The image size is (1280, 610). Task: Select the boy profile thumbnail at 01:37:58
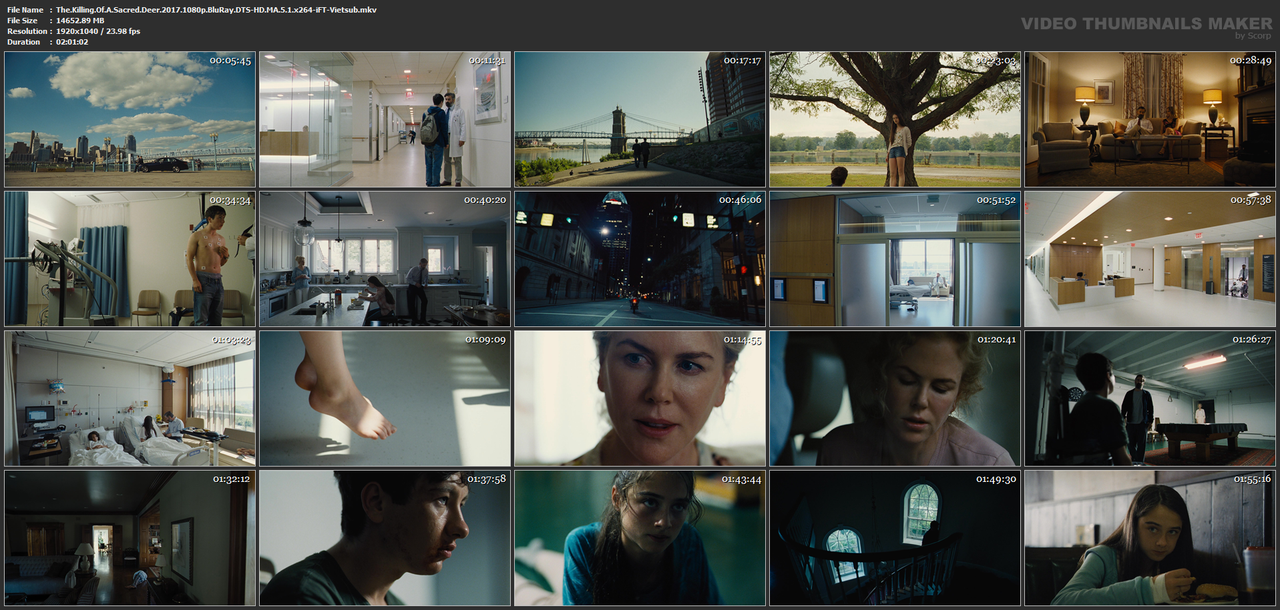pyautogui.click(x=385, y=538)
